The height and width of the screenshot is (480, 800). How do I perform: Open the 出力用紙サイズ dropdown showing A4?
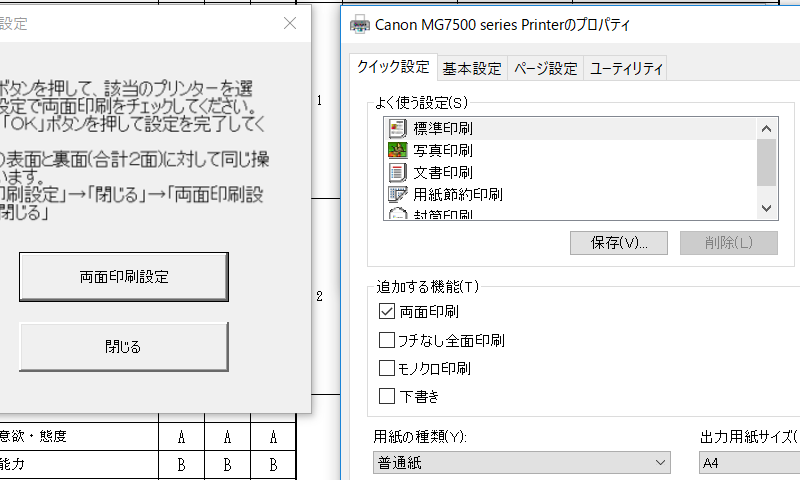coord(748,462)
